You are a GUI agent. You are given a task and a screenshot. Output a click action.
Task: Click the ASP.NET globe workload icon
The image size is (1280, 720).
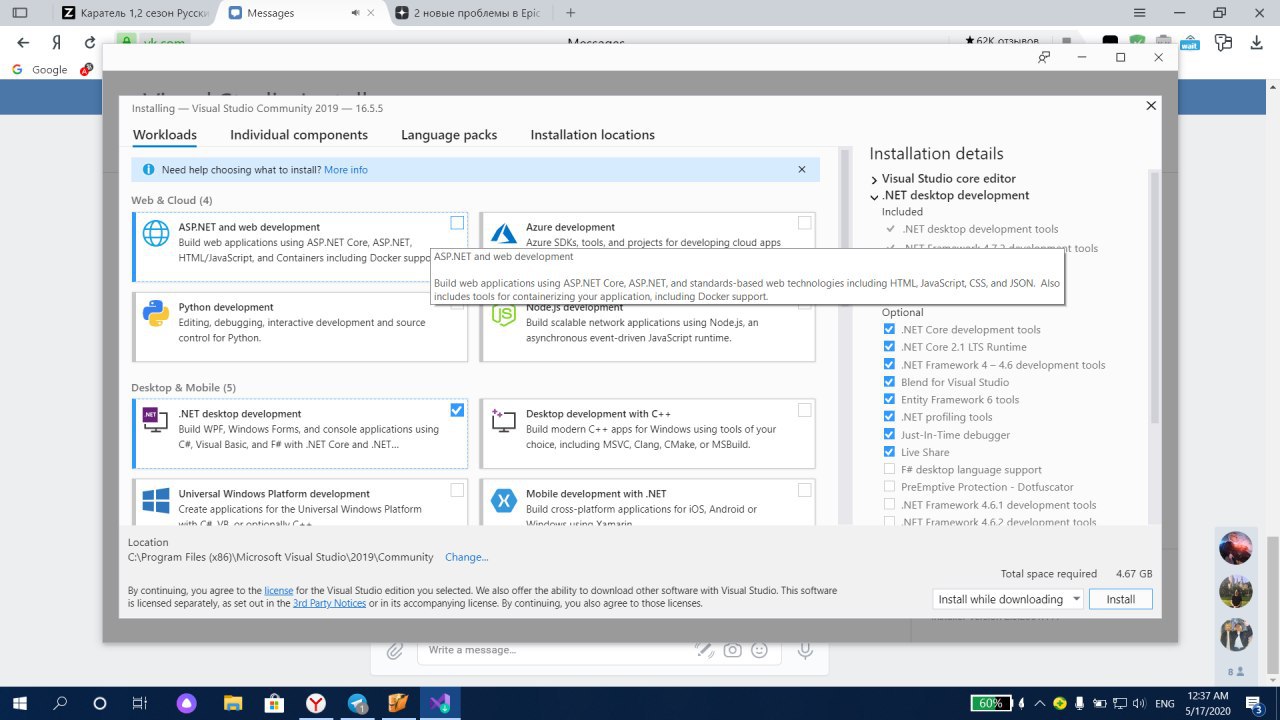tap(156, 233)
